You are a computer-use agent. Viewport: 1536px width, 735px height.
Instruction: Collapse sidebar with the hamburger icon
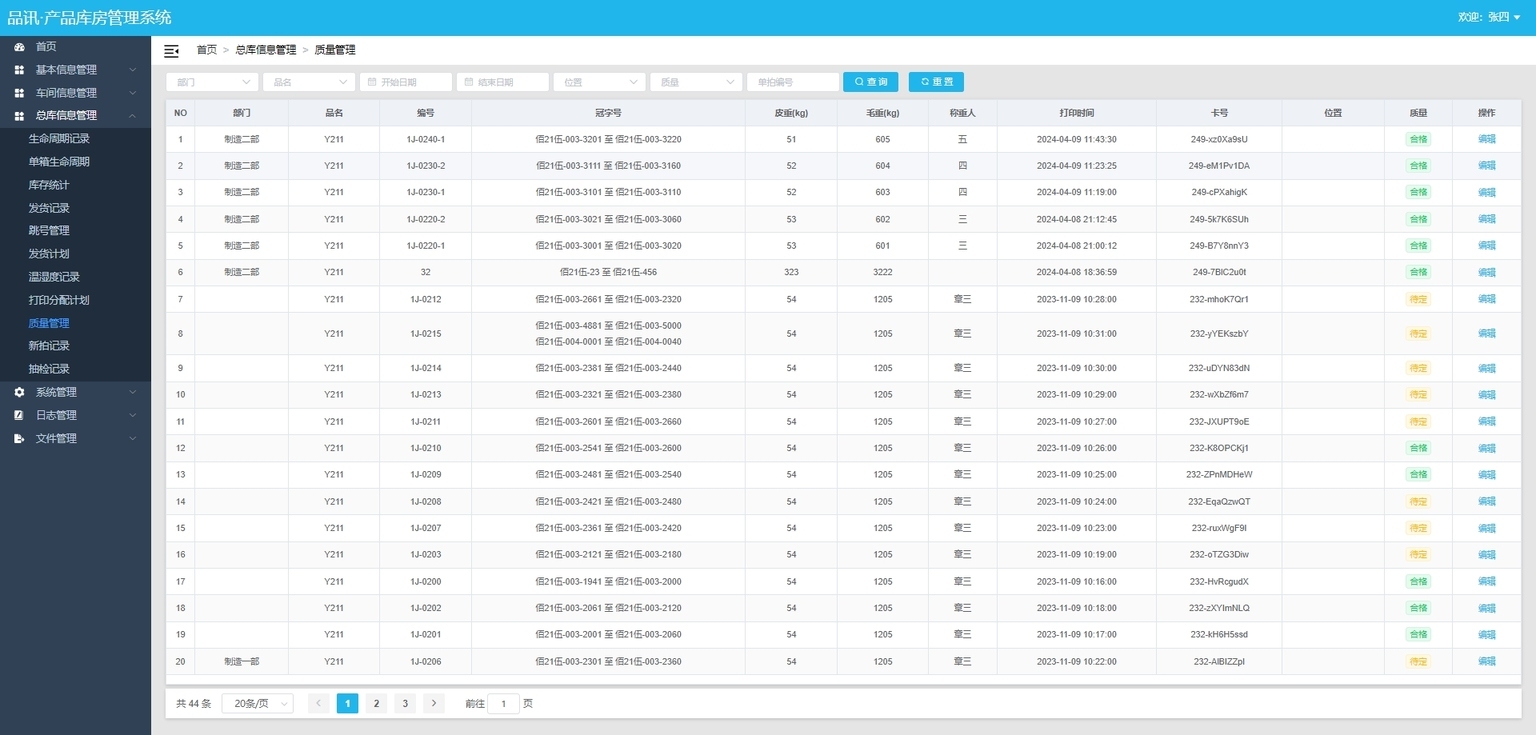pos(171,51)
